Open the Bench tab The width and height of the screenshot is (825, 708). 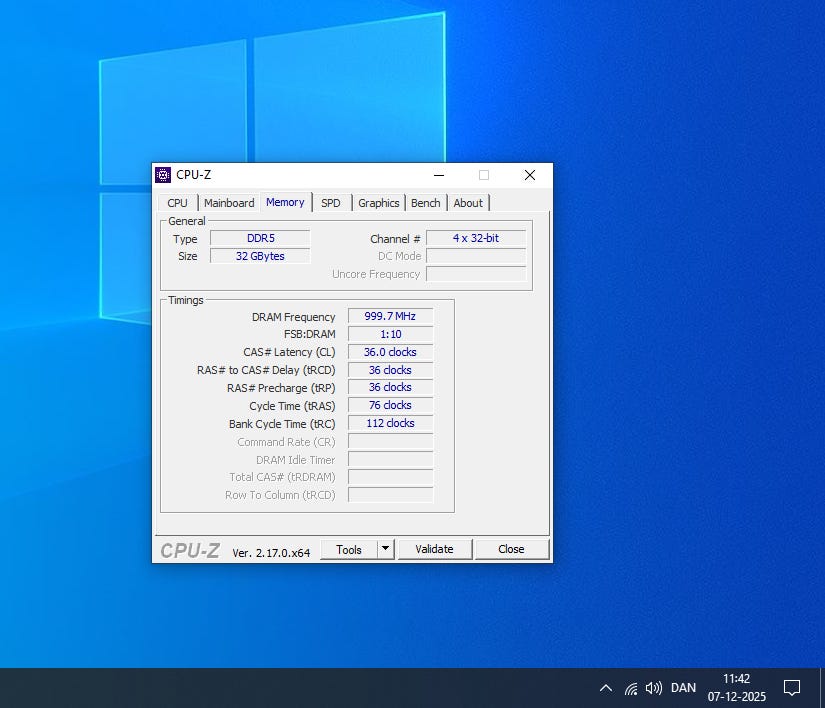(x=425, y=203)
